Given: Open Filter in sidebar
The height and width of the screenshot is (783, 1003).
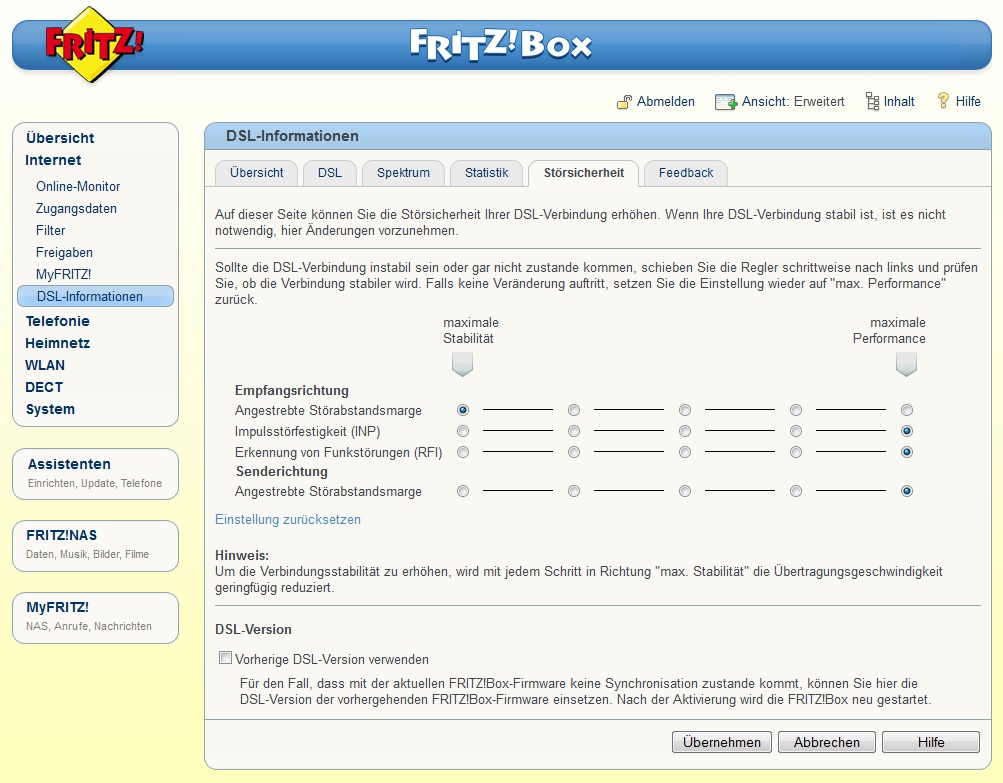Looking at the screenshot, I should [51, 230].
